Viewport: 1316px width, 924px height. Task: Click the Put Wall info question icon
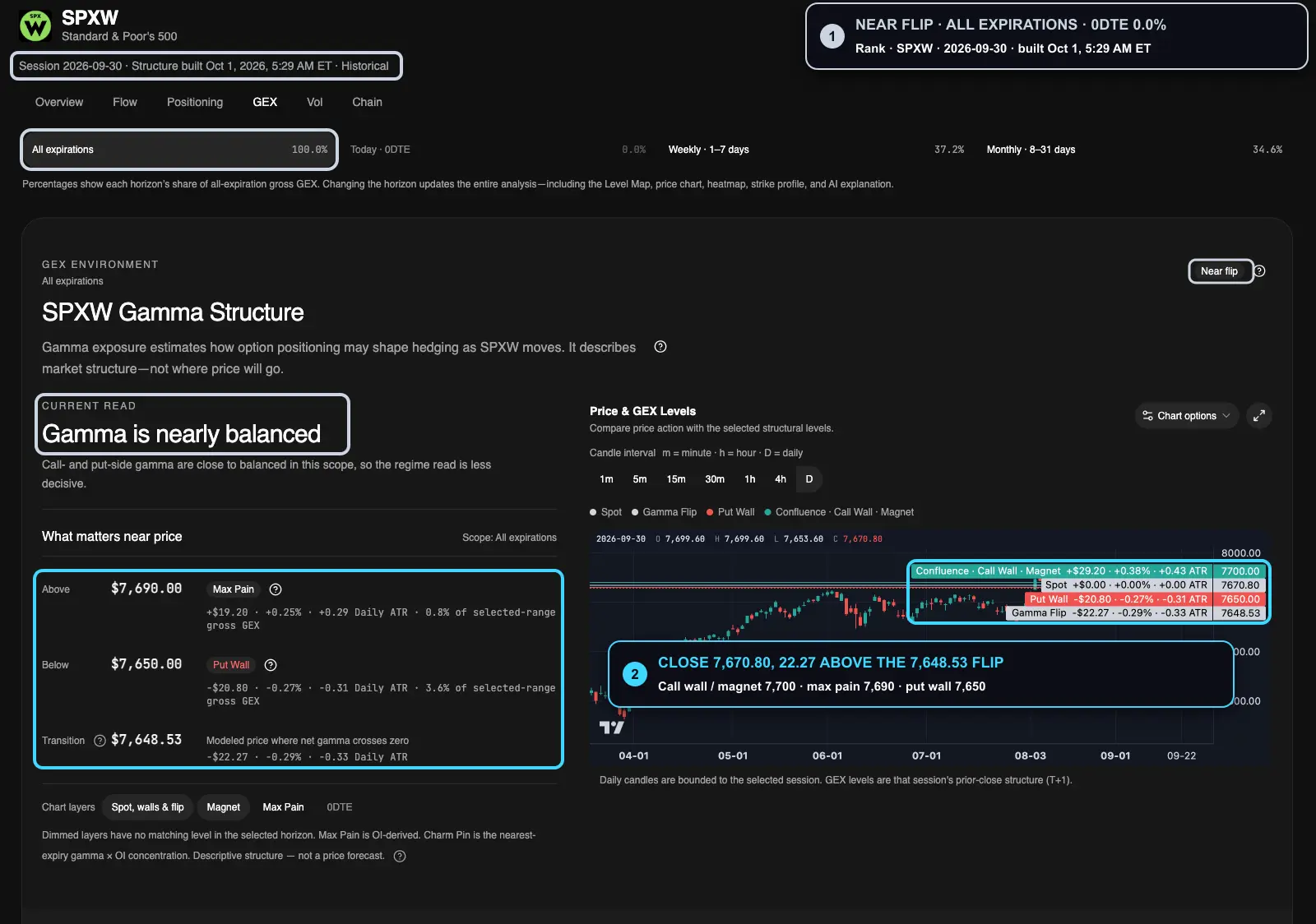pyautogui.click(x=271, y=665)
